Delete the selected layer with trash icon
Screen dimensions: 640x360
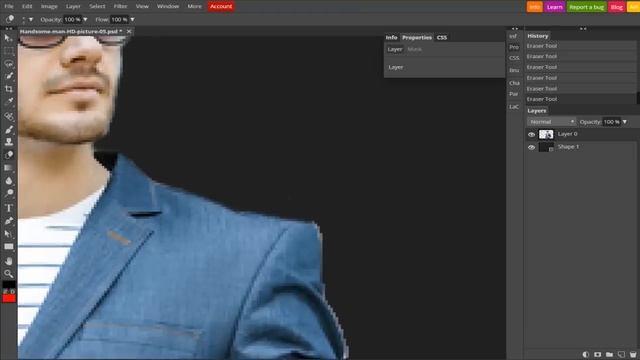[633, 354]
